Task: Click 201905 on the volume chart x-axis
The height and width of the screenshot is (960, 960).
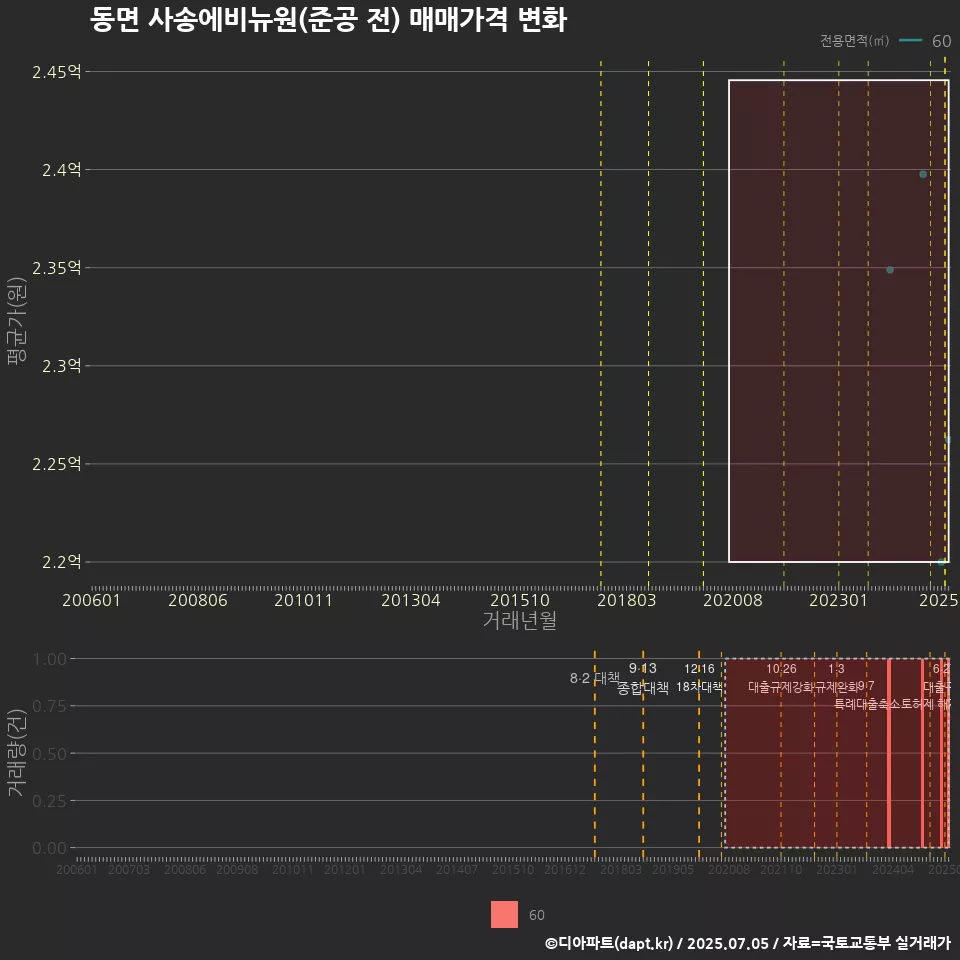Action: click(673, 869)
